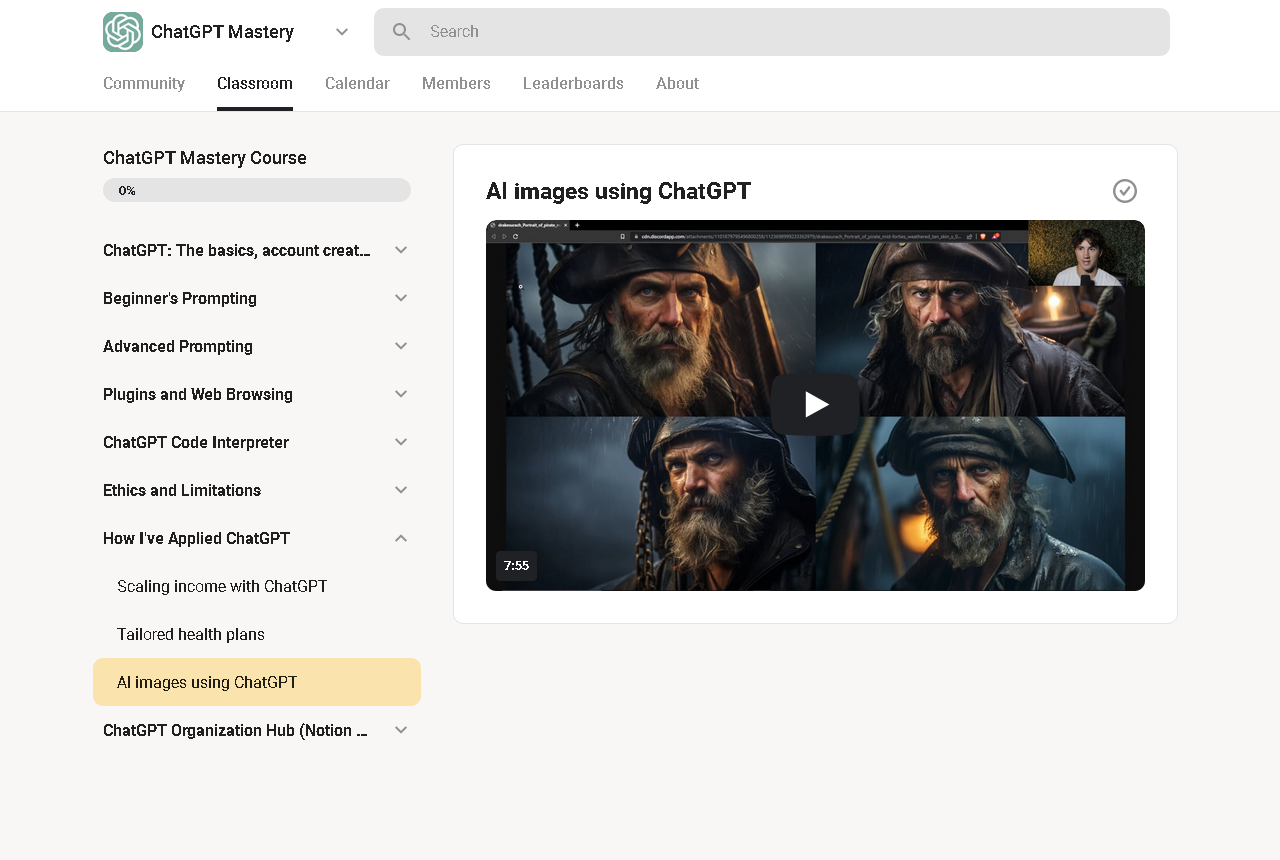The width and height of the screenshot is (1280, 860).
Task: Click the ChatGPT Mastery Course title
Action: click(x=205, y=158)
